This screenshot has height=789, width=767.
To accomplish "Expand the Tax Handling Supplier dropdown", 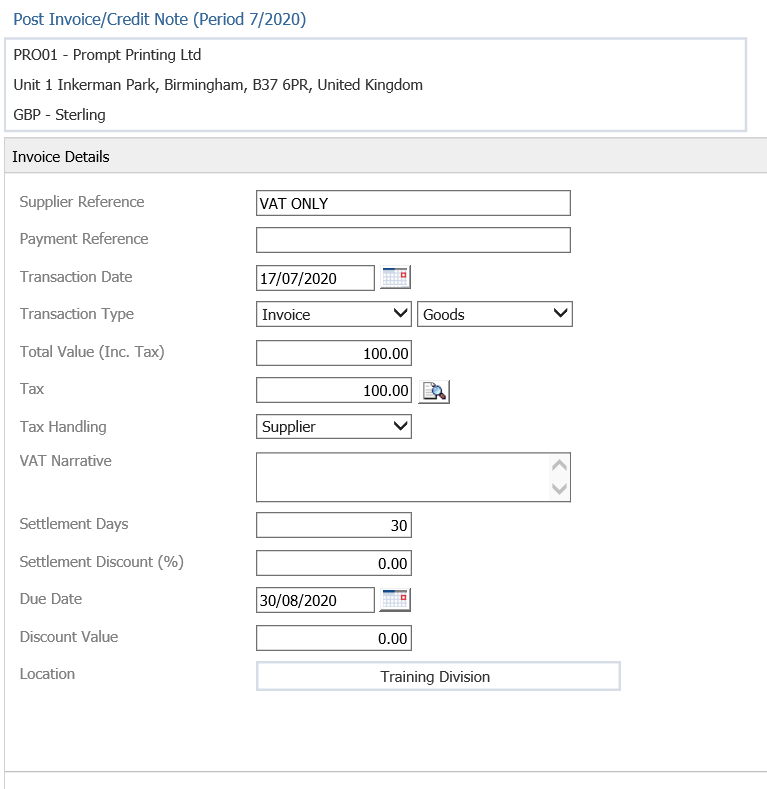I will click(334, 426).
